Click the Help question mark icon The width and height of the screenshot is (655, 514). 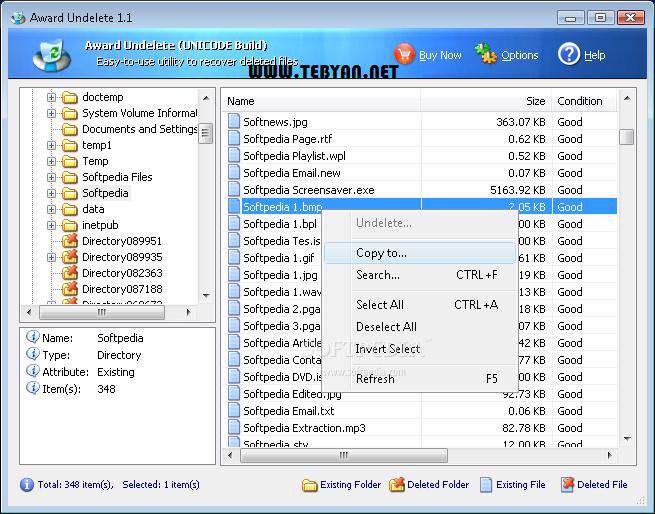[x=569, y=54]
